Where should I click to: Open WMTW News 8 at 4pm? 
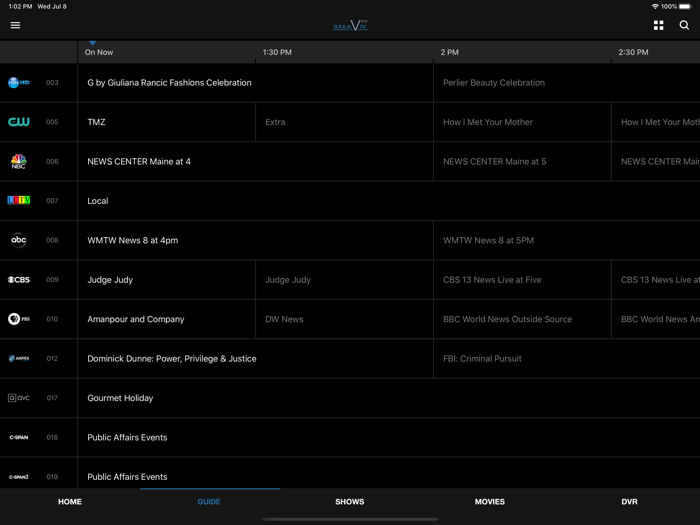pyautogui.click(x=255, y=240)
